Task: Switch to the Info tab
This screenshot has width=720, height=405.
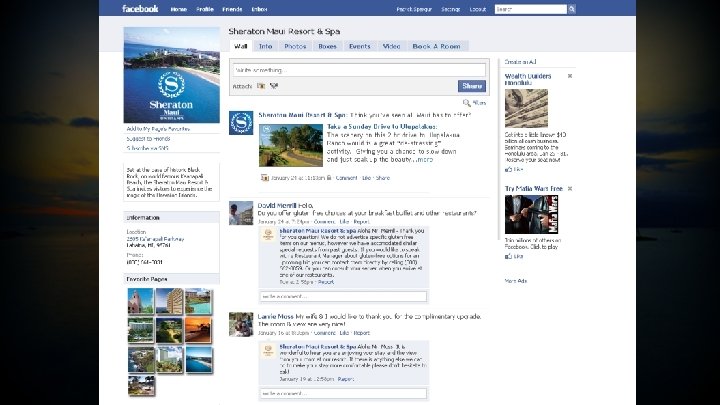Action: pyautogui.click(x=265, y=46)
